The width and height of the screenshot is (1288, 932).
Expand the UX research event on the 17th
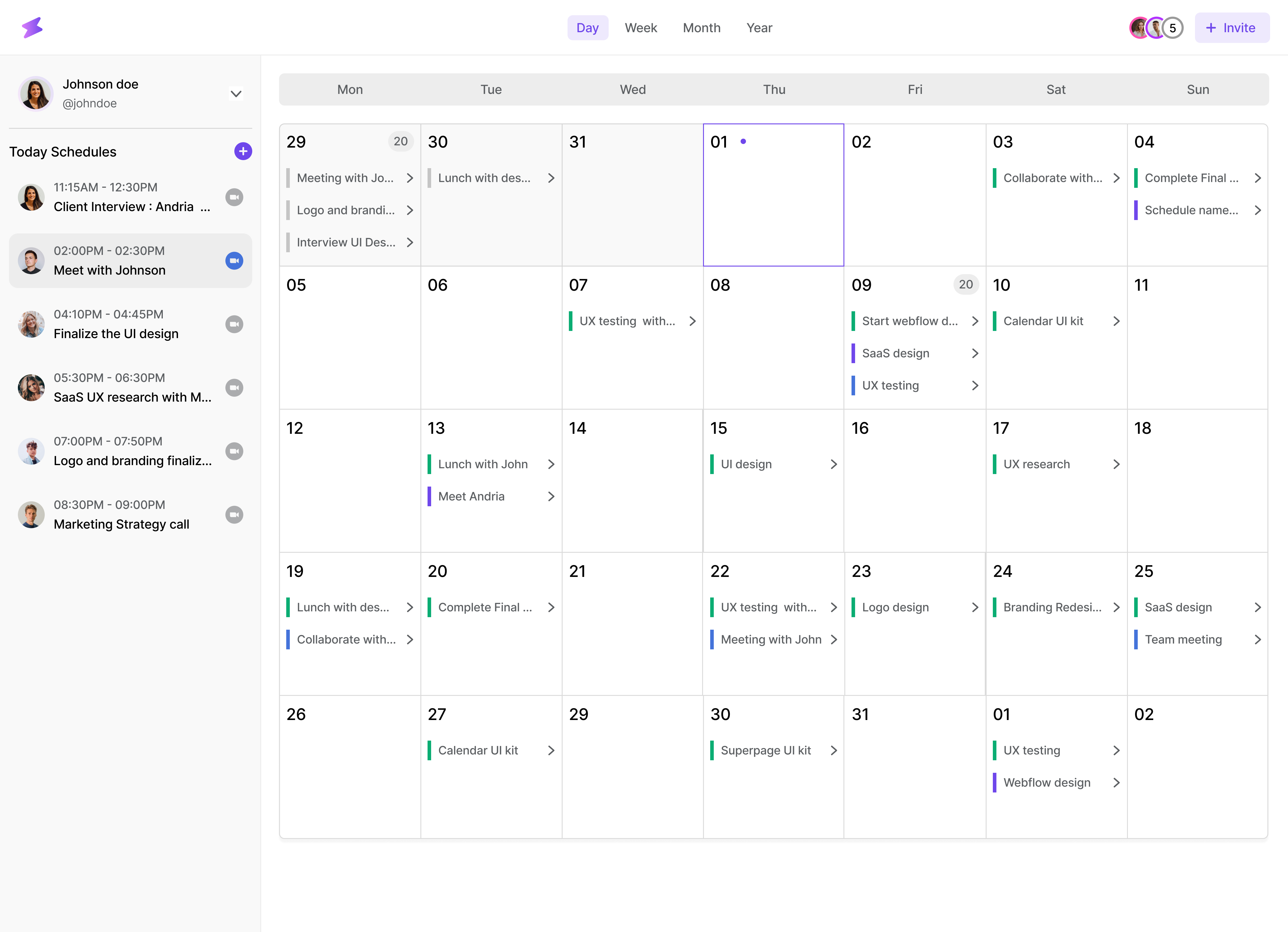pos(1117,464)
